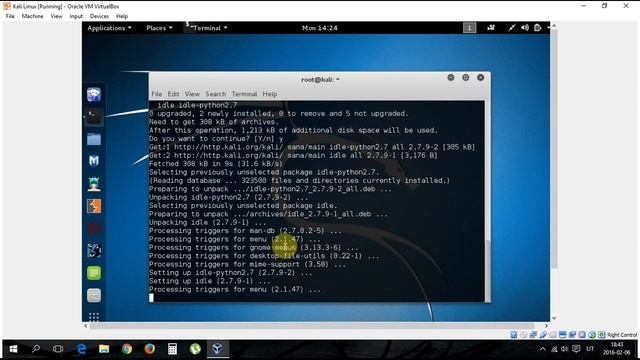
Task: Open the green chat application in dock
Action: click(x=94, y=273)
